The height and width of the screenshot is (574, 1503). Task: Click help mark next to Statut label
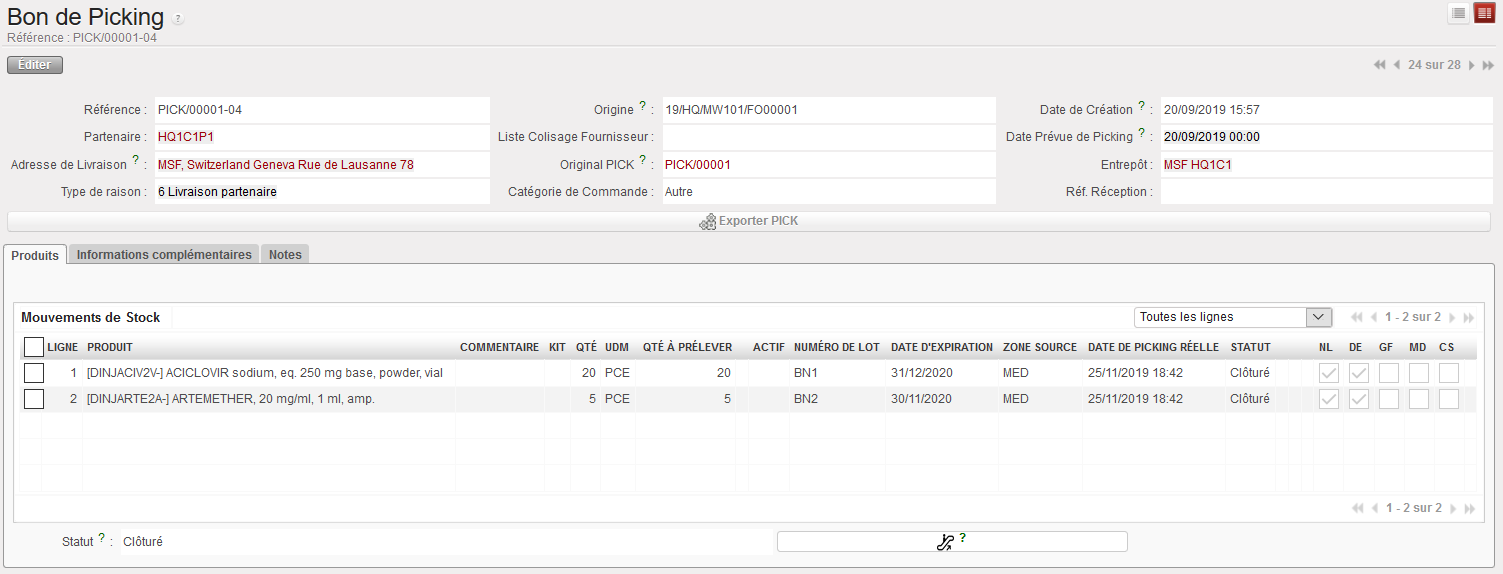102,538
